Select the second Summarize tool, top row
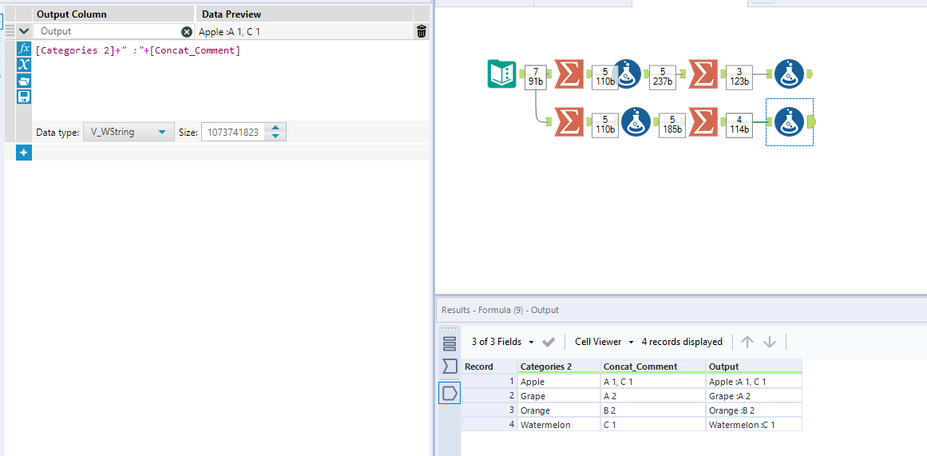 703,74
